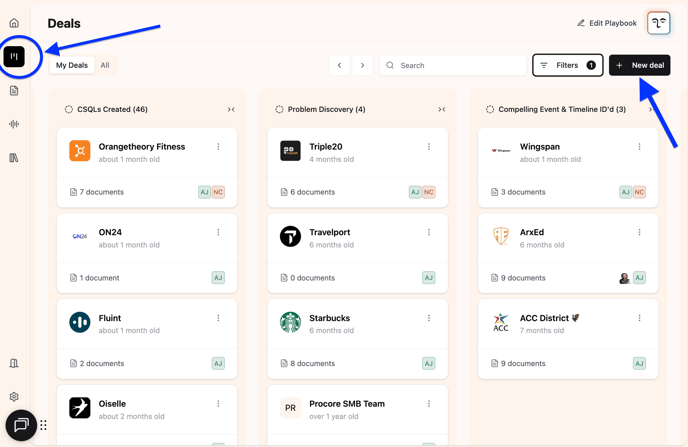Screen dimensions: 688x447
Task: Open the Starbucks deal card
Action: tap(345, 325)
